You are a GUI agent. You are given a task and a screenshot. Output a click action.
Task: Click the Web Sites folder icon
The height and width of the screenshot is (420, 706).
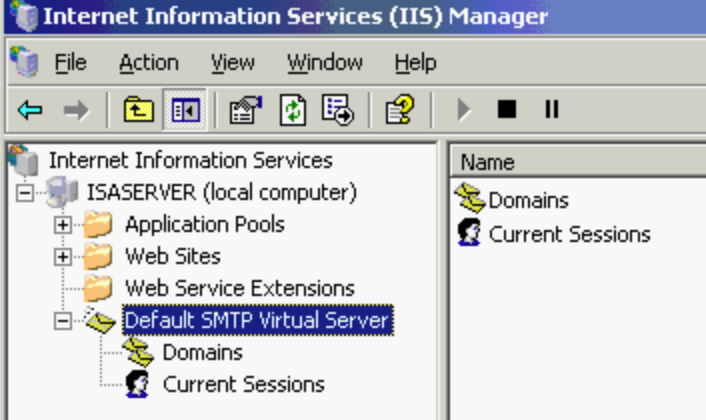click(98, 256)
